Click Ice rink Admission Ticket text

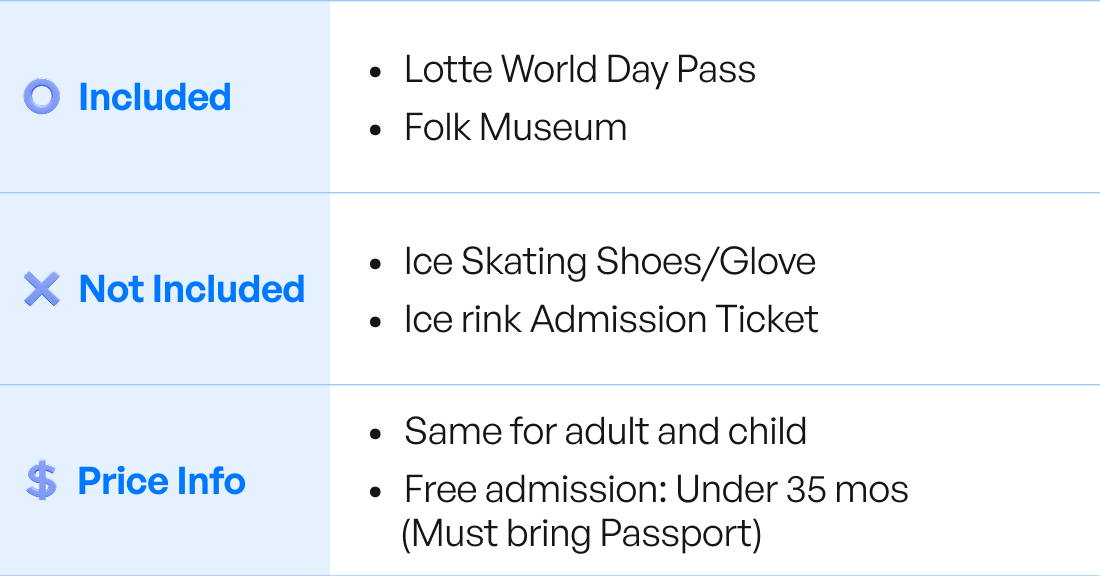pyautogui.click(x=611, y=320)
